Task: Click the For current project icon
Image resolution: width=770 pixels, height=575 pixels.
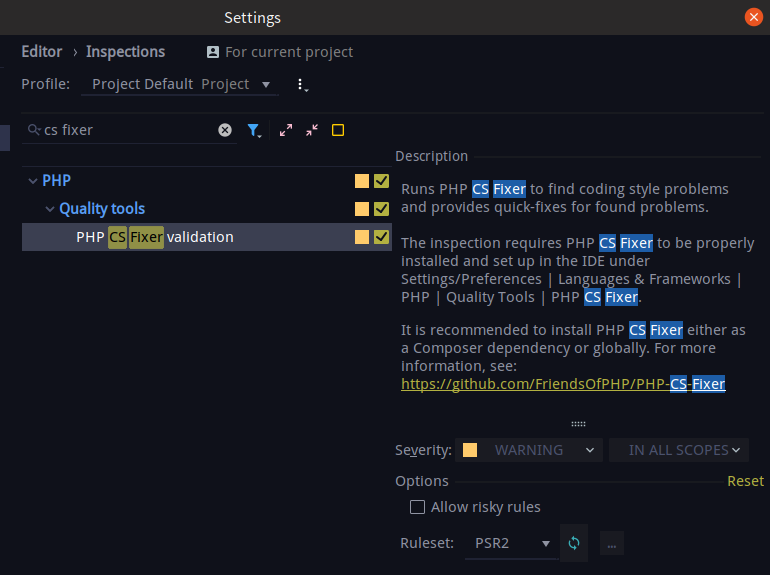Action: [213, 52]
